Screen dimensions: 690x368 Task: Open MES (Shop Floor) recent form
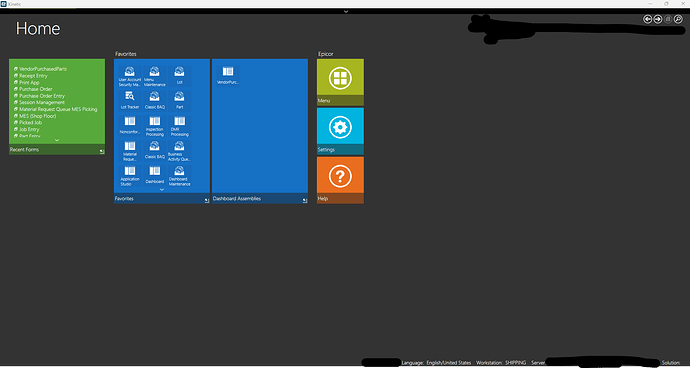coord(35,116)
